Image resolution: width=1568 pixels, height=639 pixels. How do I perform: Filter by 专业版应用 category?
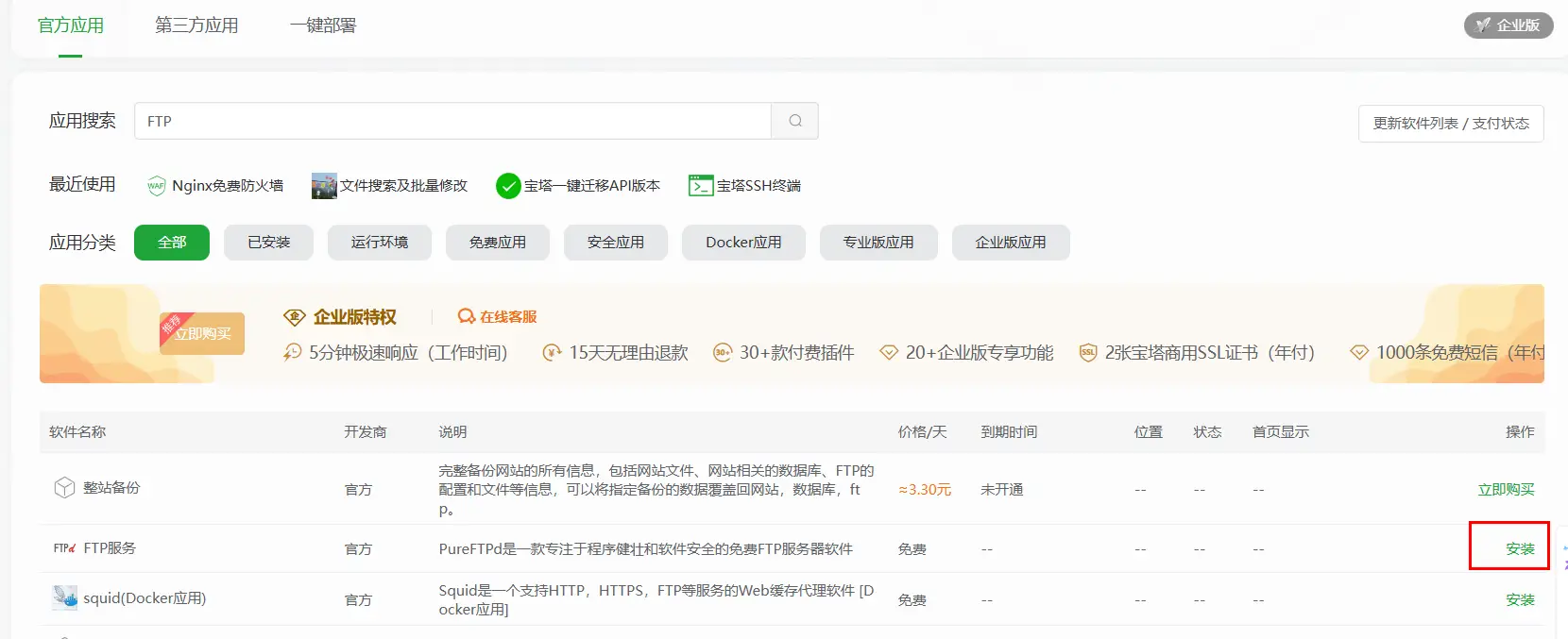(878, 243)
